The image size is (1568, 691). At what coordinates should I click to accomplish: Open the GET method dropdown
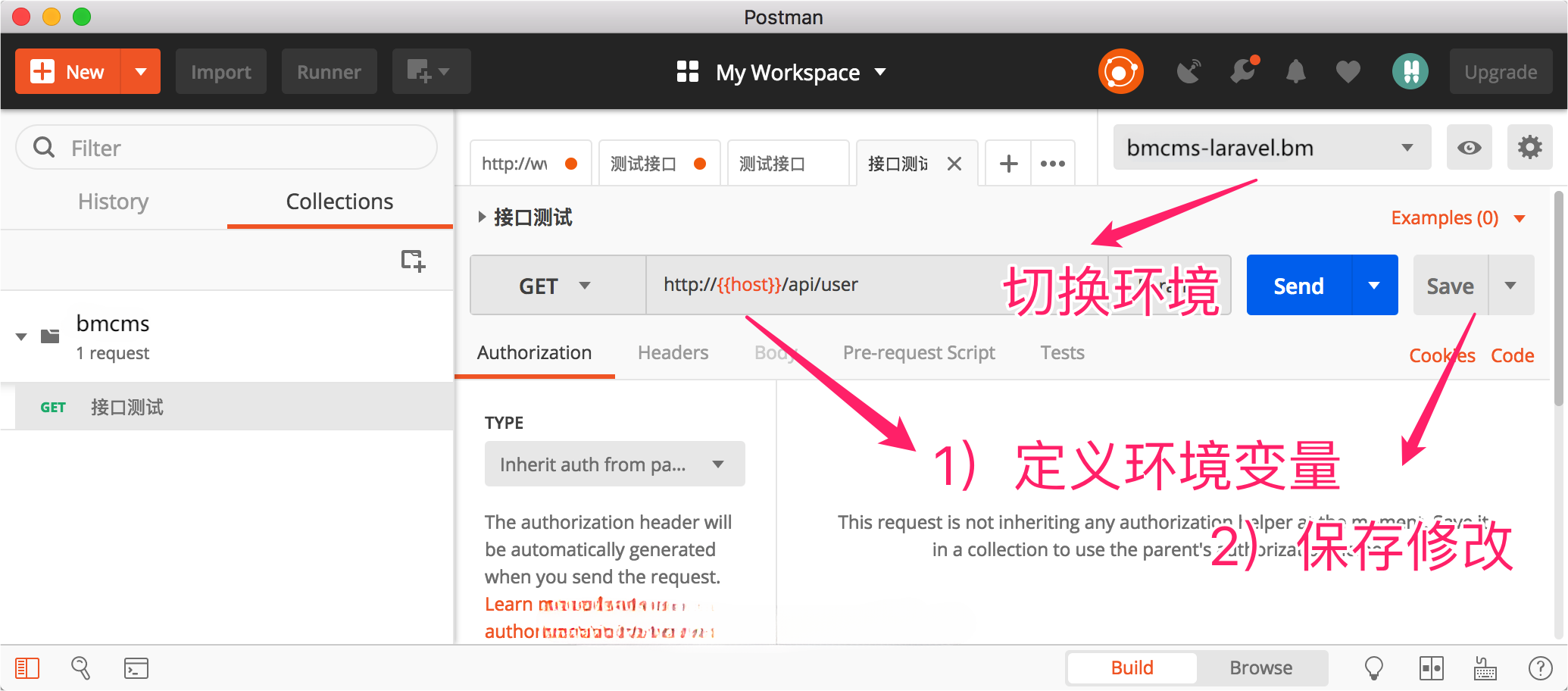[x=558, y=286]
